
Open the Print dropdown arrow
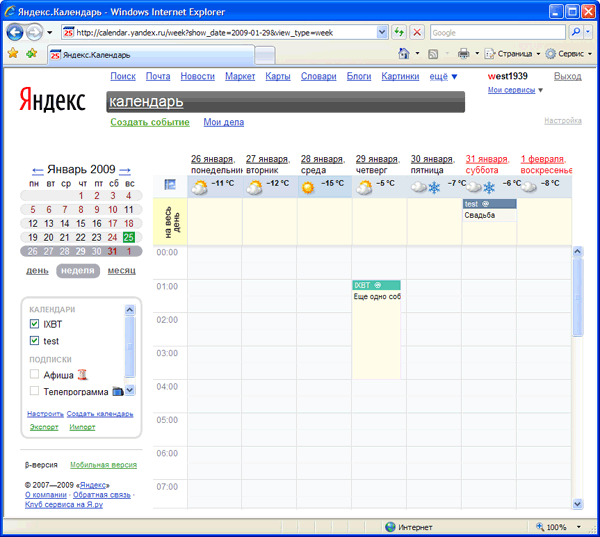(x=477, y=54)
